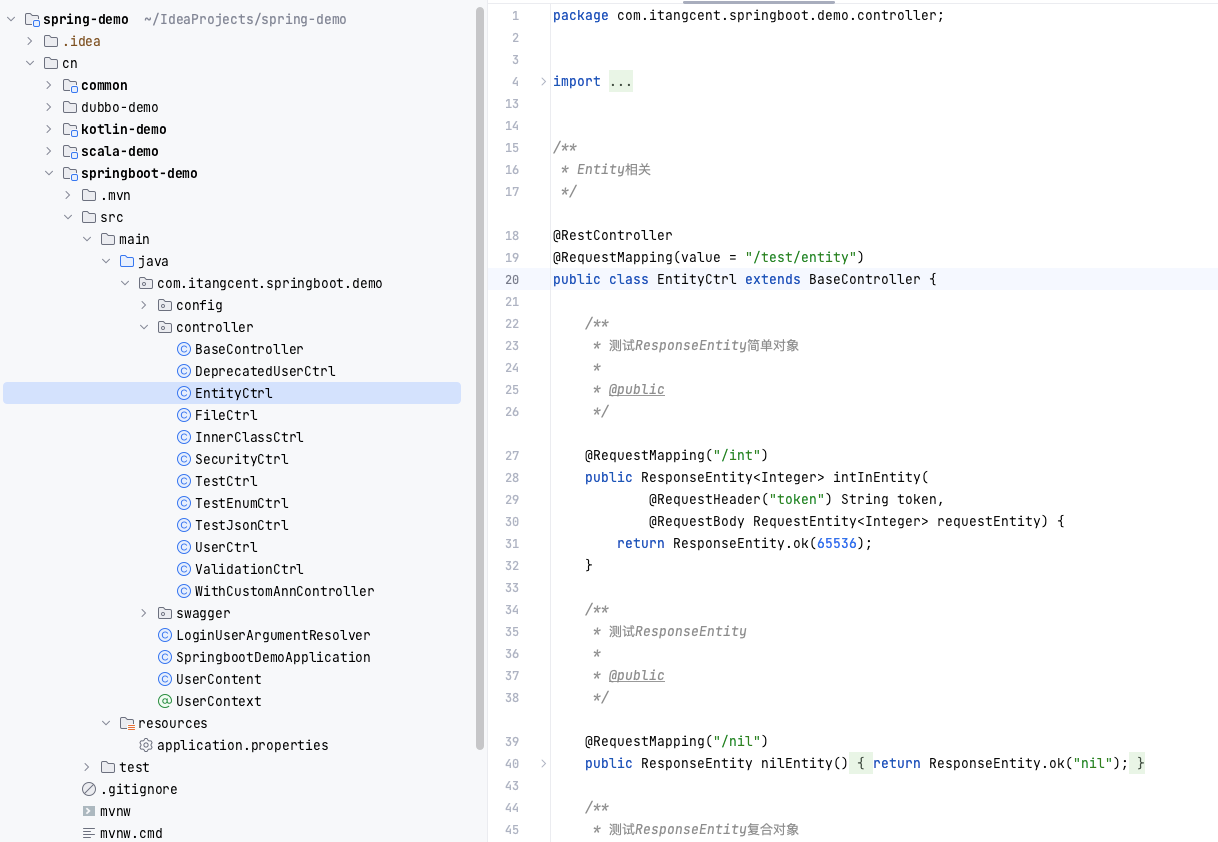Click the UserContent class icon
This screenshot has width=1218, height=842.
(x=164, y=679)
